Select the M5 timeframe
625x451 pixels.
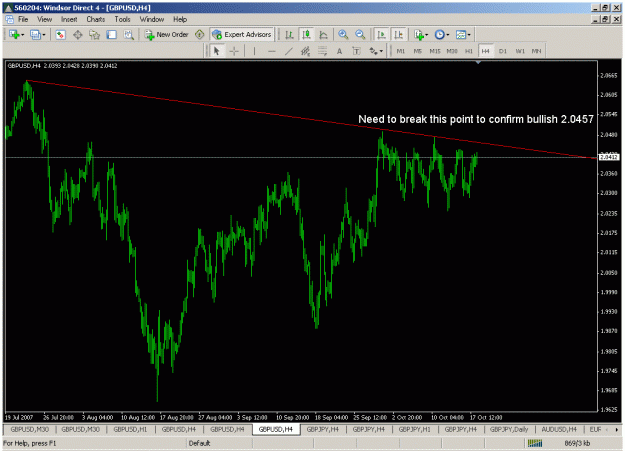417,51
